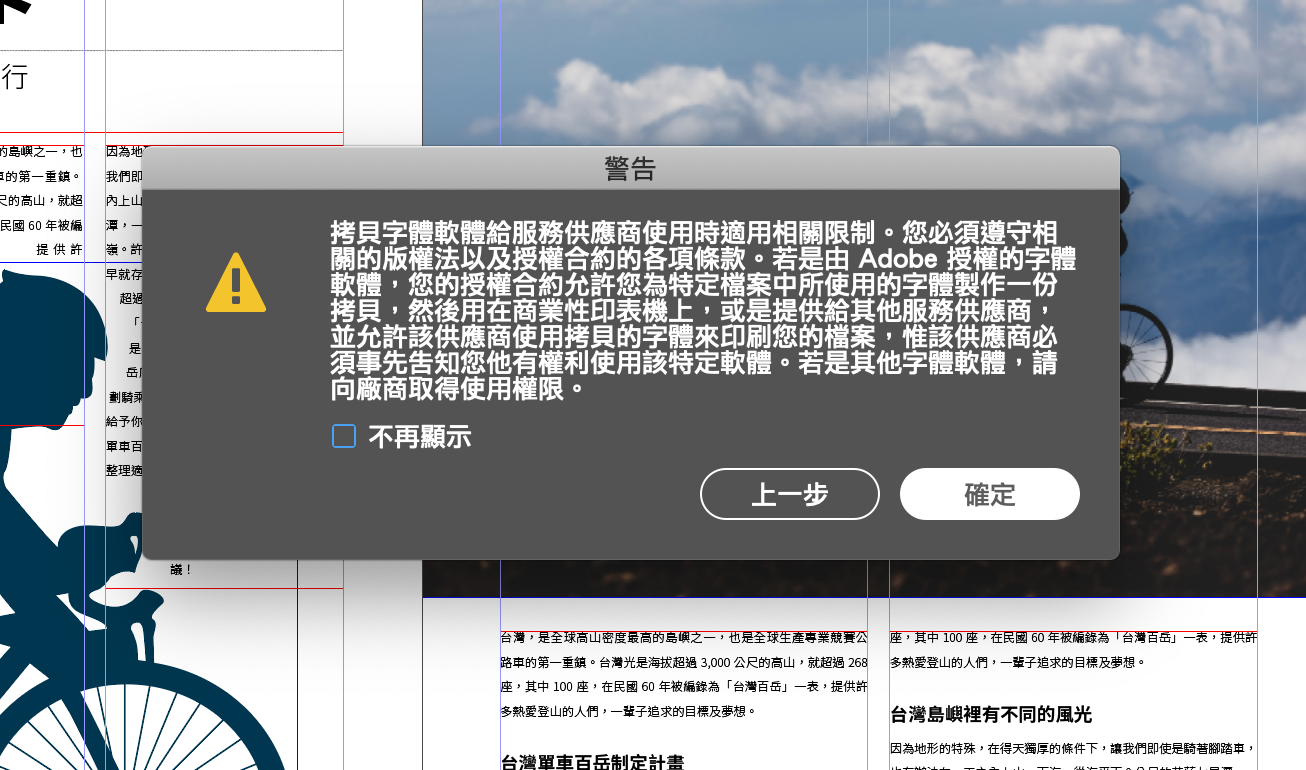This screenshot has width=1306, height=770.
Task: Click the 警告 dialog title bar
Action: pos(630,168)
